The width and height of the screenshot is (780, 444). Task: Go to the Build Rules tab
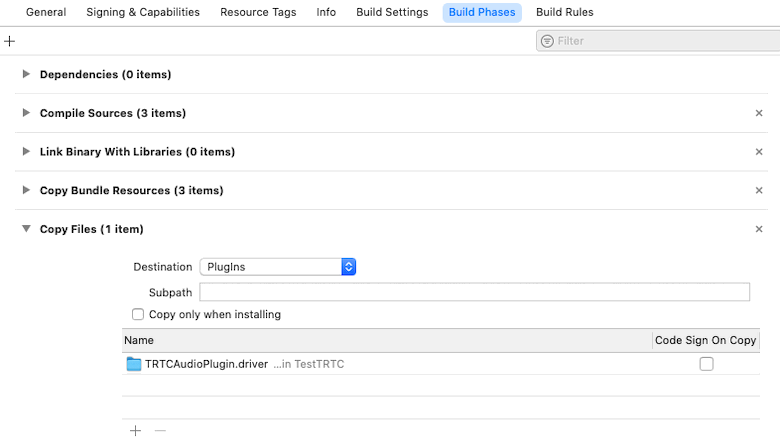[564, 12]
